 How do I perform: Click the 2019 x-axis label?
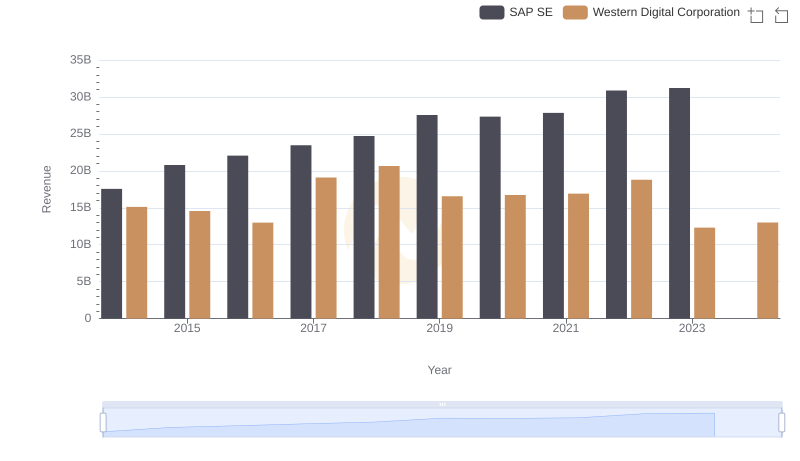pyautogui.click(x=439, y=328)
